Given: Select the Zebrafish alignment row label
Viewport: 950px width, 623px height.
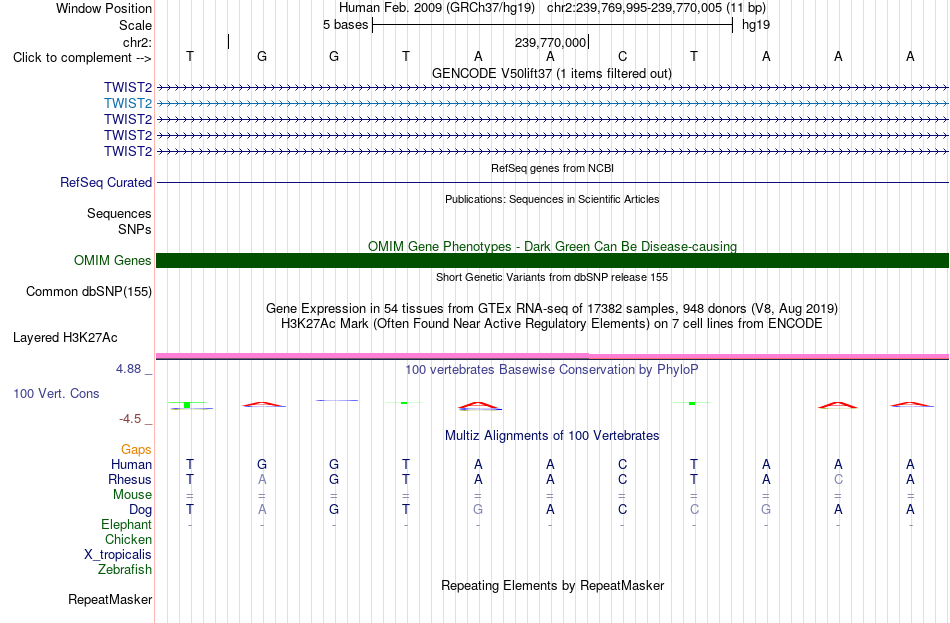Looking at the screenshot, I should point(125,570).
